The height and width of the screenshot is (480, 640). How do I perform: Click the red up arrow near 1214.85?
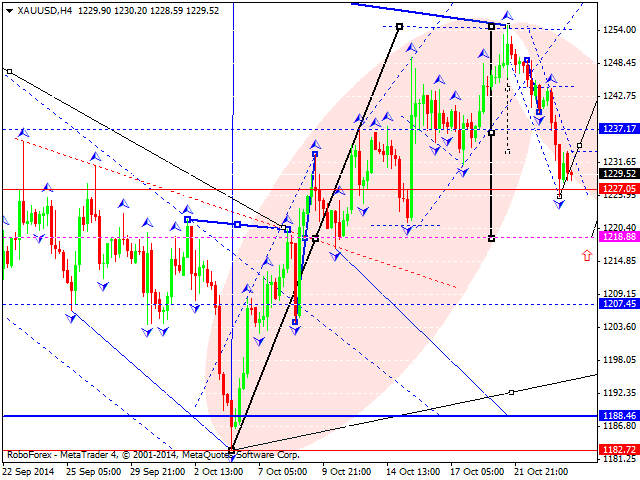click(587, 256)
